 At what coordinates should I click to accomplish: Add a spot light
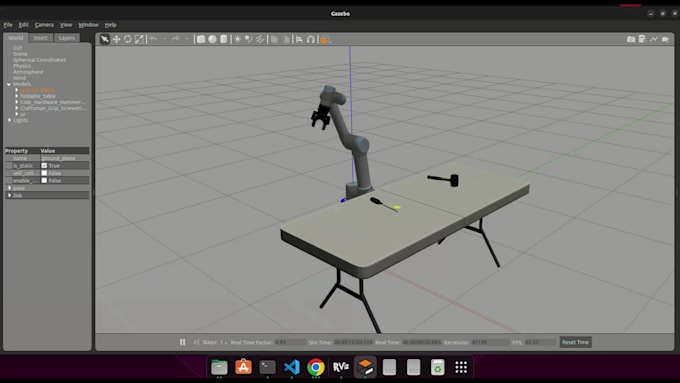tap(248, 39)
